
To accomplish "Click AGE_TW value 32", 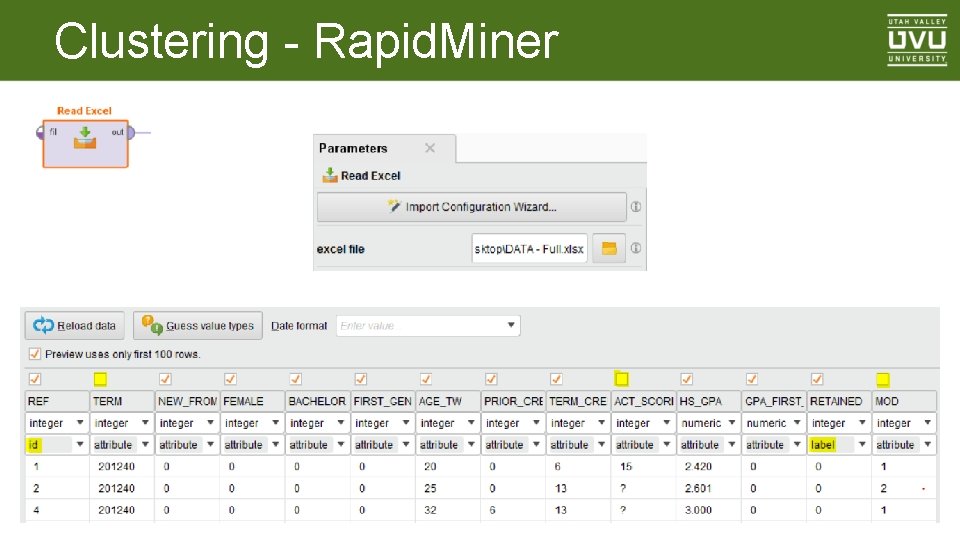I will [430, 510].
